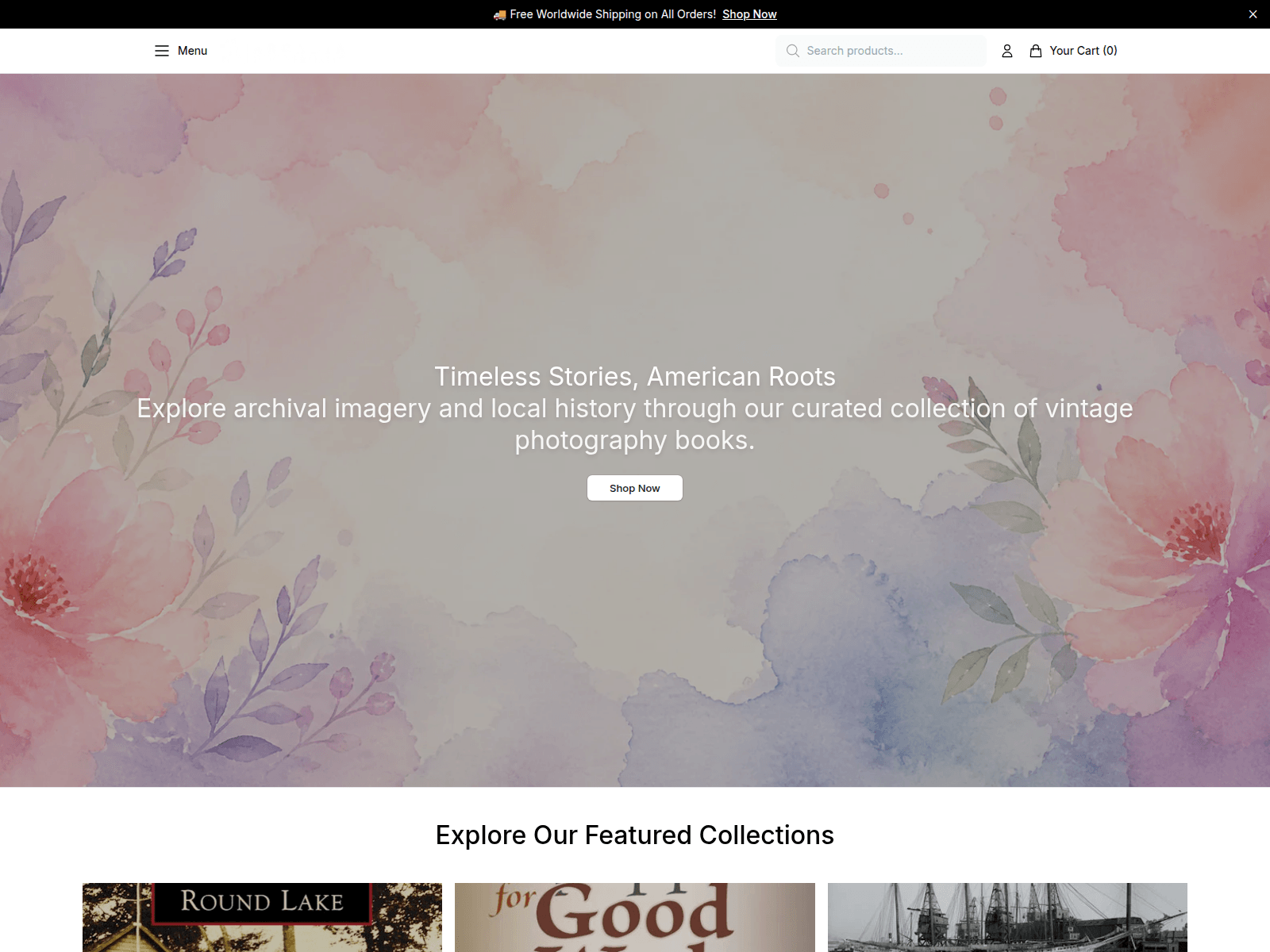Viewport: 1270px width, 952px height.
Task: Click the Round Lake title on cover
Action: tap(262, 901)
